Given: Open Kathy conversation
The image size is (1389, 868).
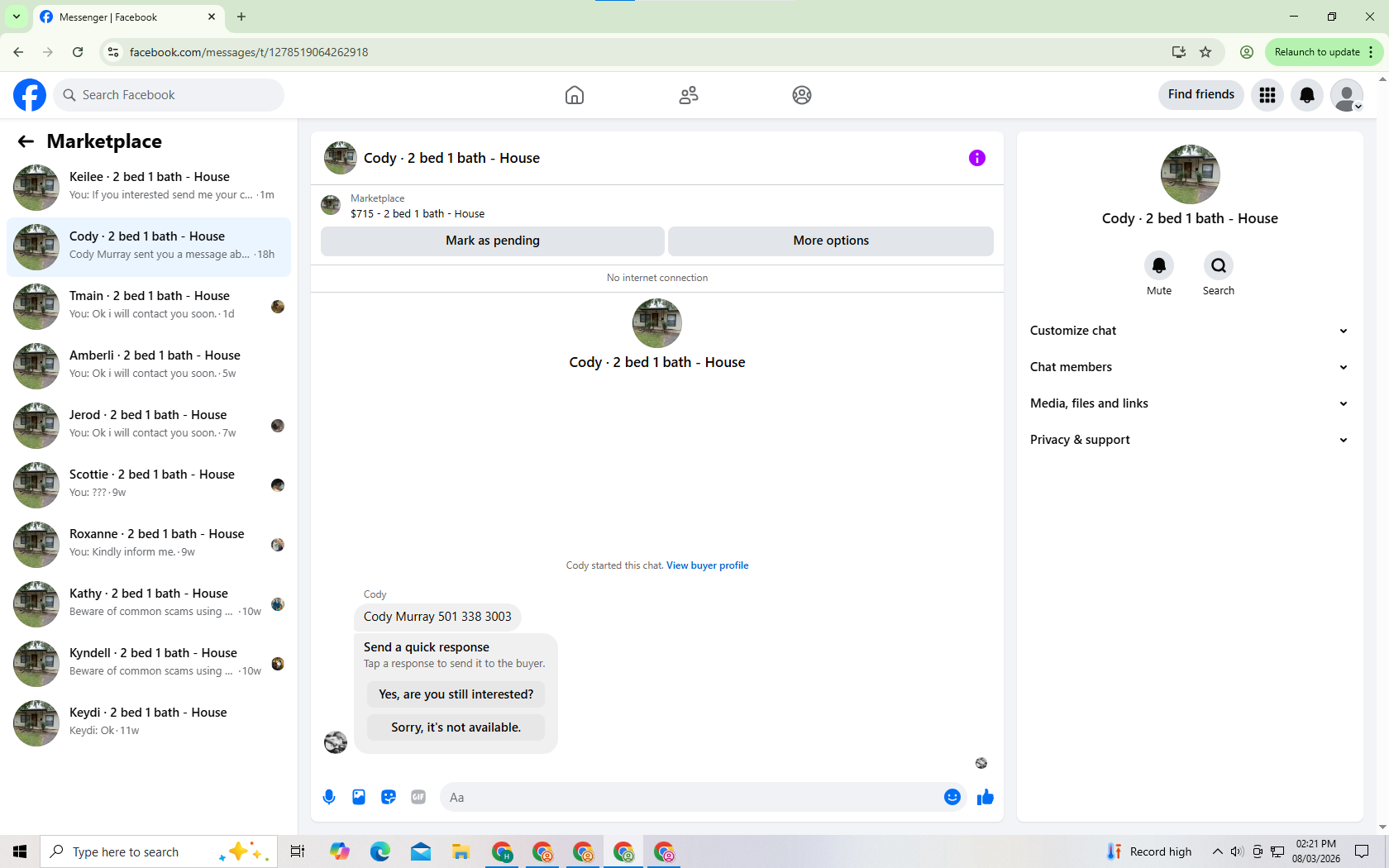Looking at the screenshot, I should pyautogui.click(x=149, y=603).
